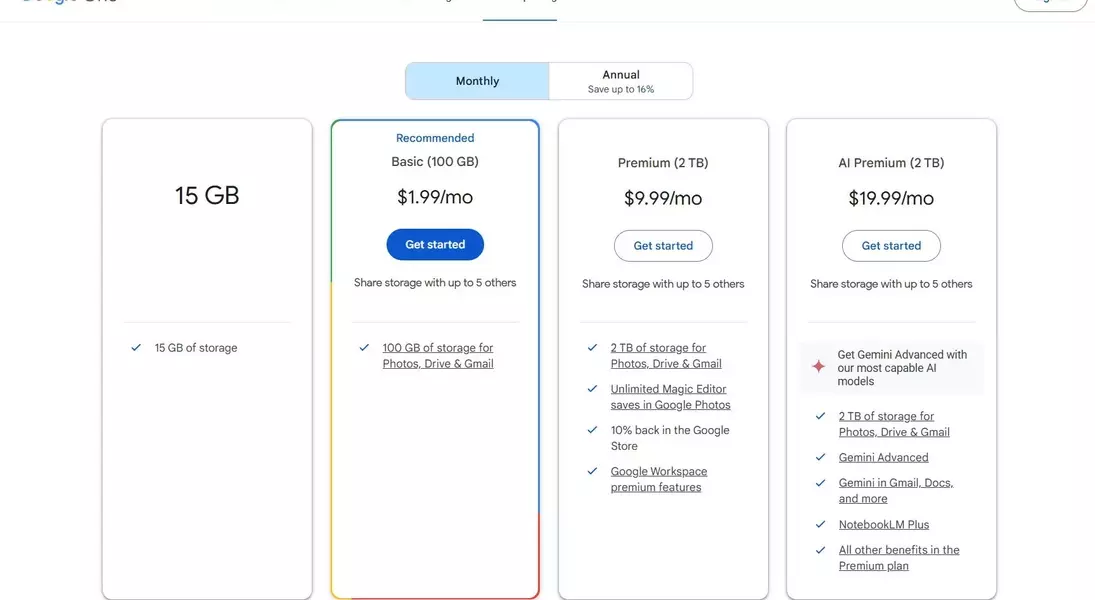Click checkmark beside 100 GB of storage
Viewport: 1095px width, 600px height.
(364, 347)
